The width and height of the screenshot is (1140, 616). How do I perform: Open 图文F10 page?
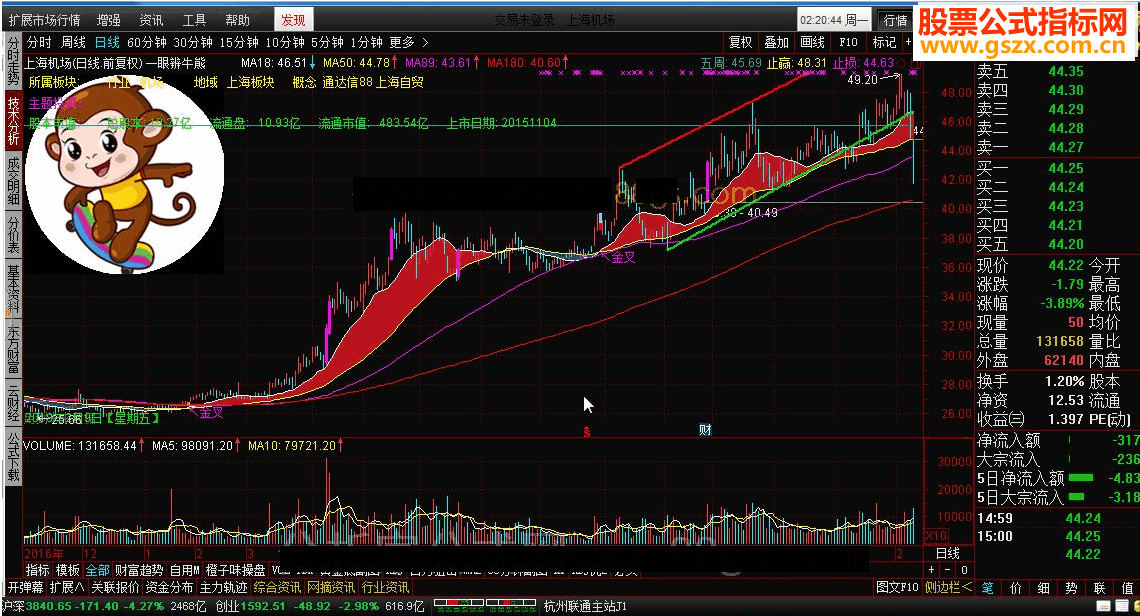(897, 587)
